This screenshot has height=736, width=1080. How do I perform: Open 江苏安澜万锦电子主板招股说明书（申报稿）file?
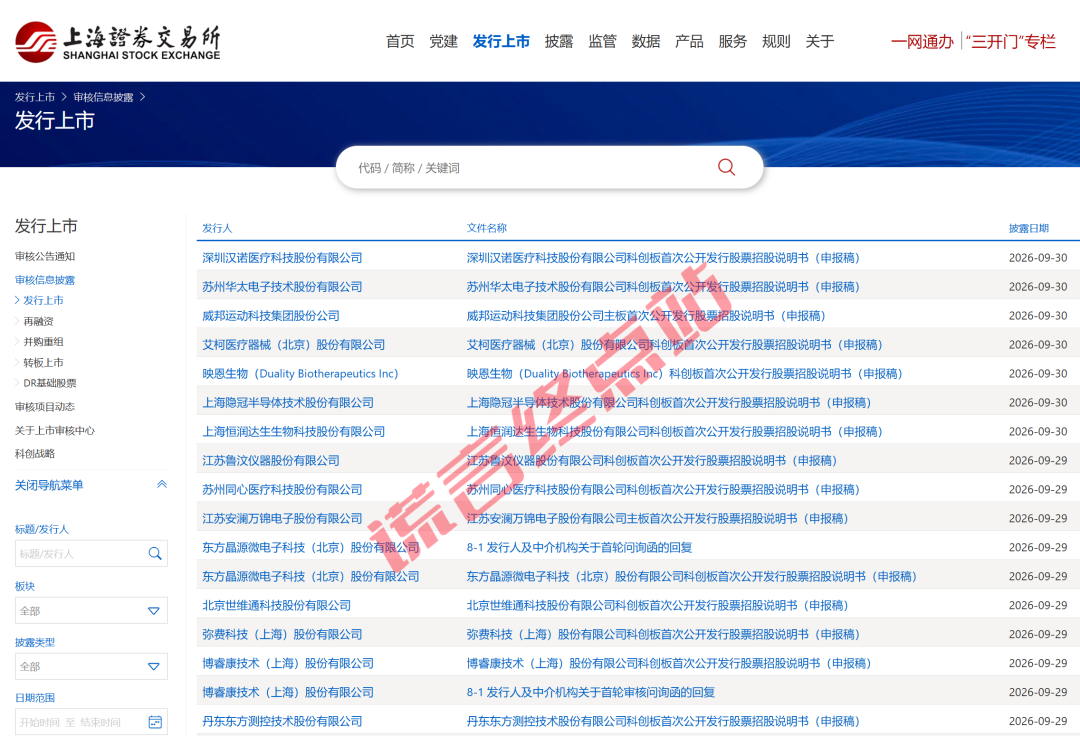point(657,518)
